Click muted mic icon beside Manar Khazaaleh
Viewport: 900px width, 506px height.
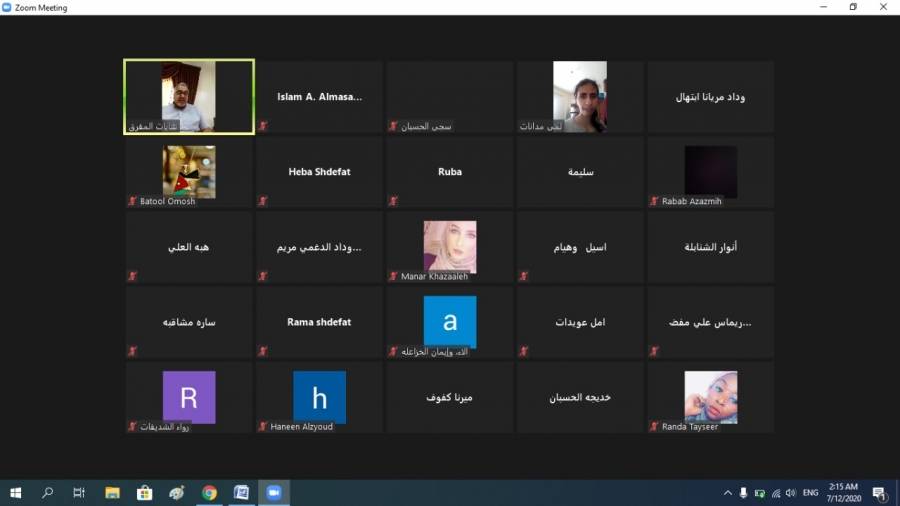point(393,276)
